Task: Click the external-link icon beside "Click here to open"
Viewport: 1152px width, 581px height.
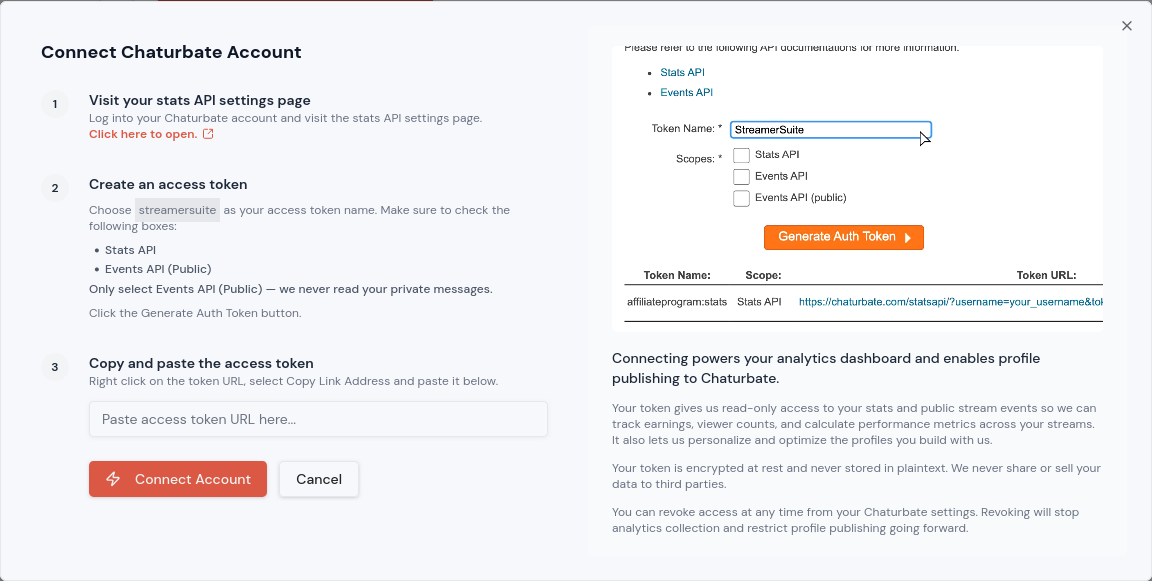Action: 206,134
